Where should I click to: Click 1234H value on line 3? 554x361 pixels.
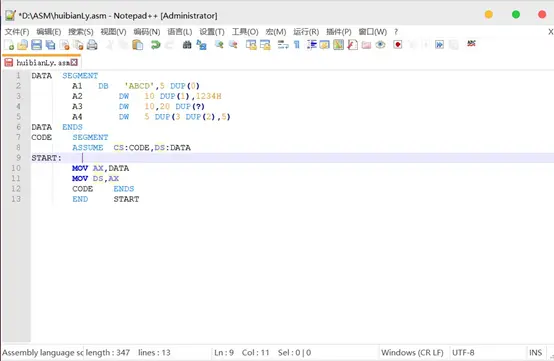[208, 96]
